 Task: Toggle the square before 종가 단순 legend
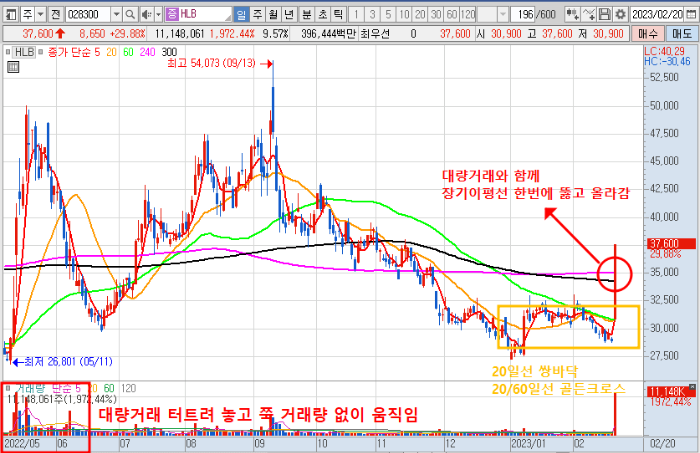(x=41, y=52)
